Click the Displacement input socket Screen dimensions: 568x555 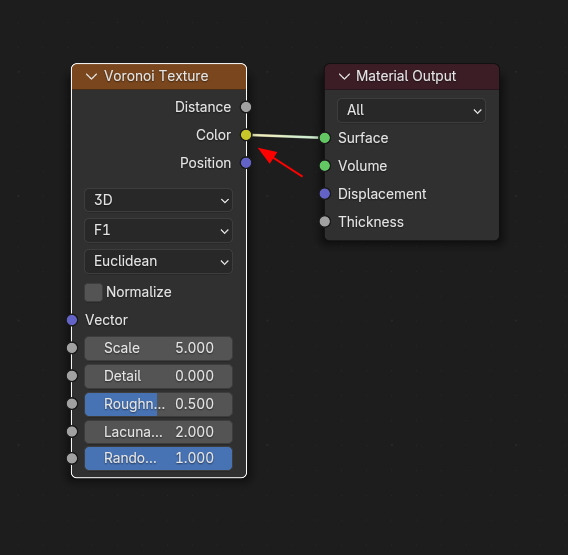tap(325, 194)
